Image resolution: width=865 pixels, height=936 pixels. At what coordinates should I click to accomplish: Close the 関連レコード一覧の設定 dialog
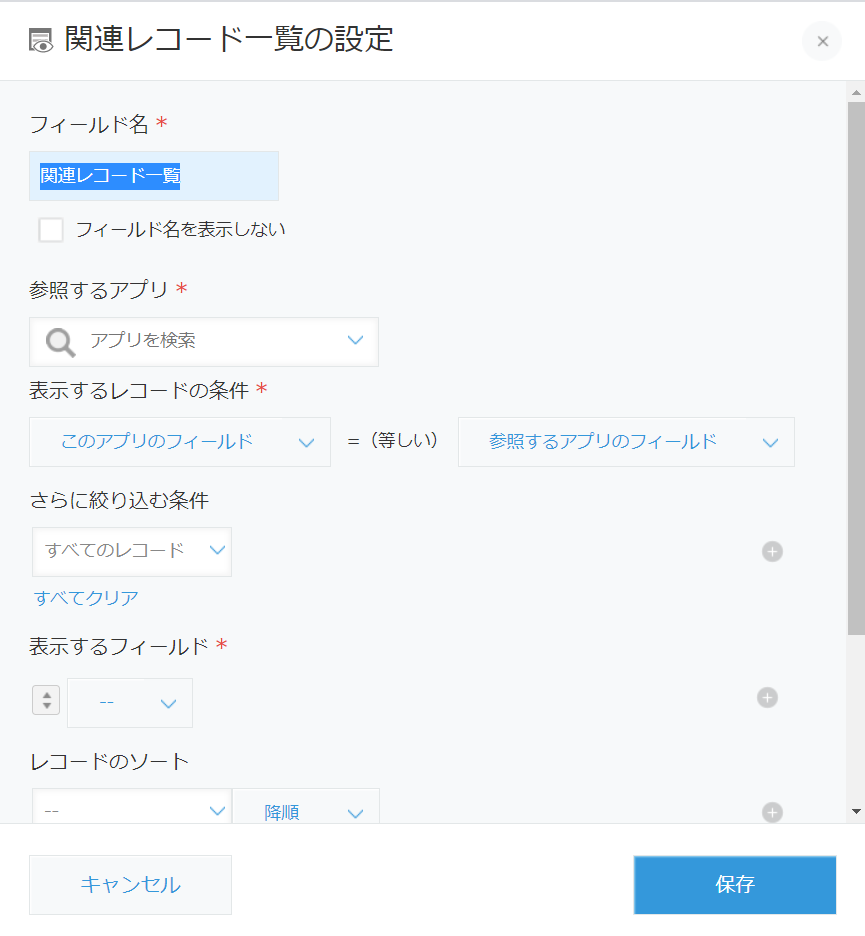pyautogui.click(x=822, y=41)
